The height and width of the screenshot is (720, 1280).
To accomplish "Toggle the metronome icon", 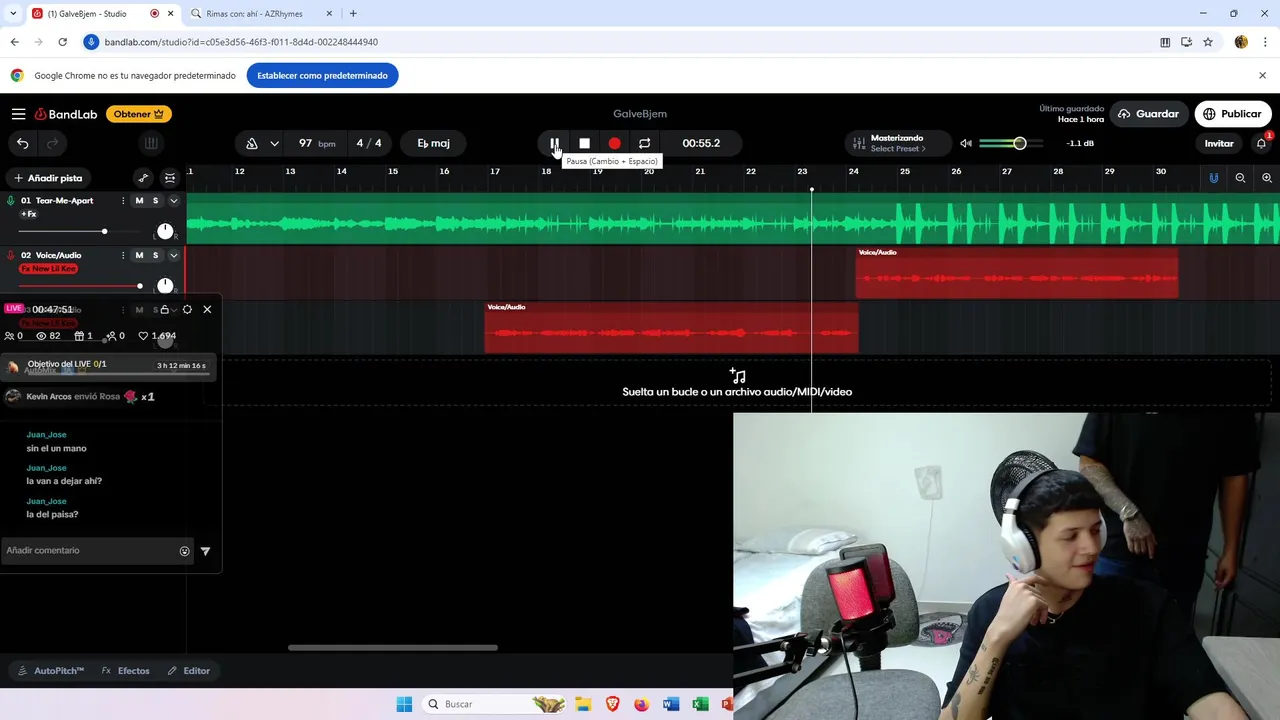I will tap(252, 143).
